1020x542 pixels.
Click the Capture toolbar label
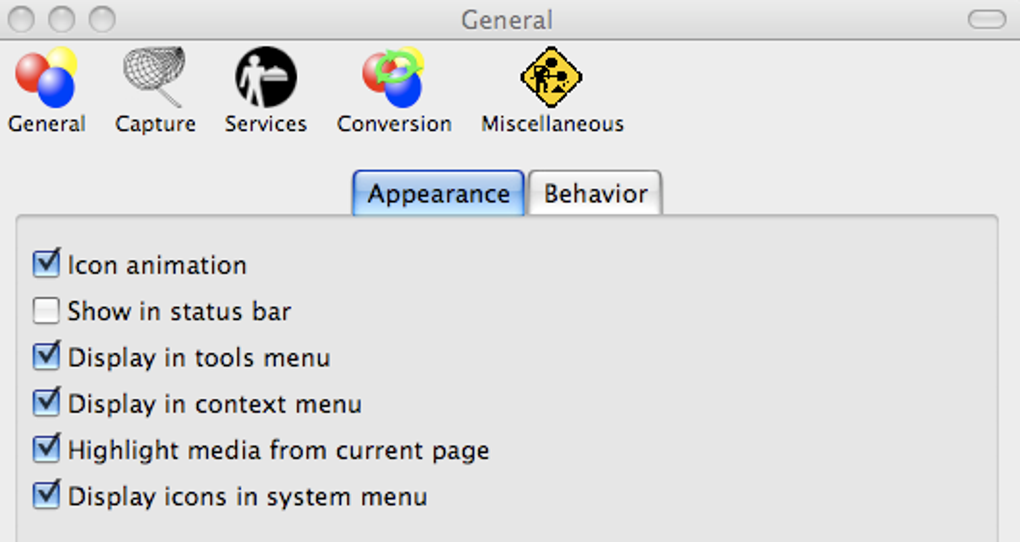[x=155, y=124]
